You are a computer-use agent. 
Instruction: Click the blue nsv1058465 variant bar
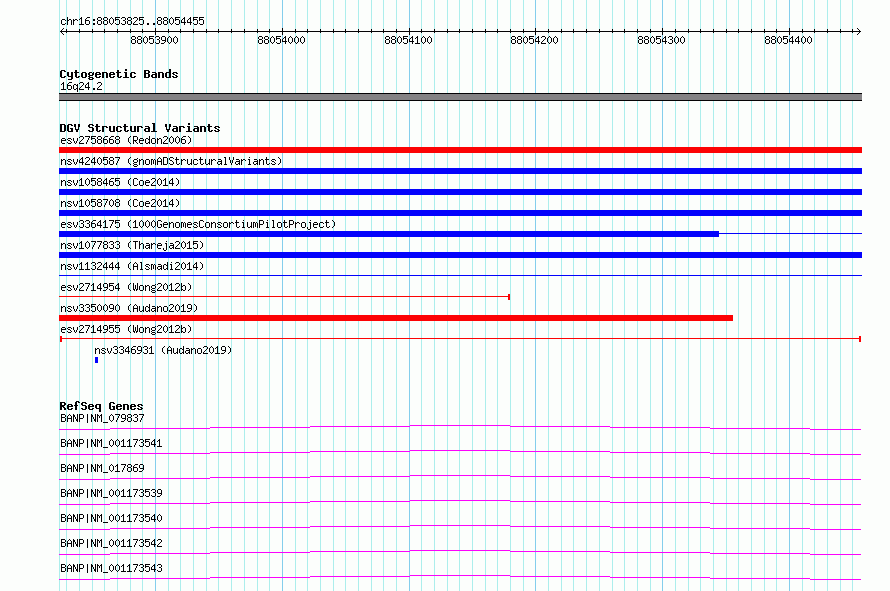[x=460, y=192]
